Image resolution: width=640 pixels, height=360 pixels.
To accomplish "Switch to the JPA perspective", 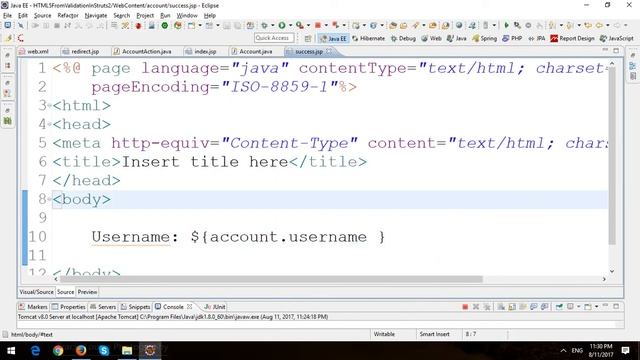I will (x=537, y=38).
